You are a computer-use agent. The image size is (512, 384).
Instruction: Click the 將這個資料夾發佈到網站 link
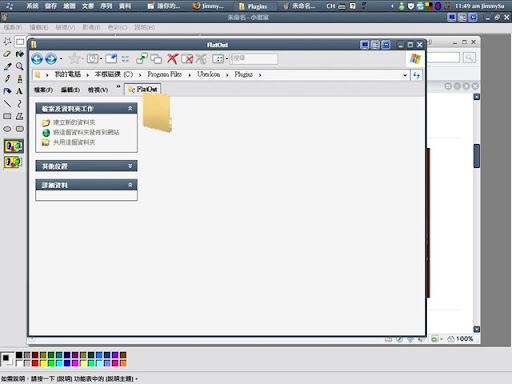(86, 132)
